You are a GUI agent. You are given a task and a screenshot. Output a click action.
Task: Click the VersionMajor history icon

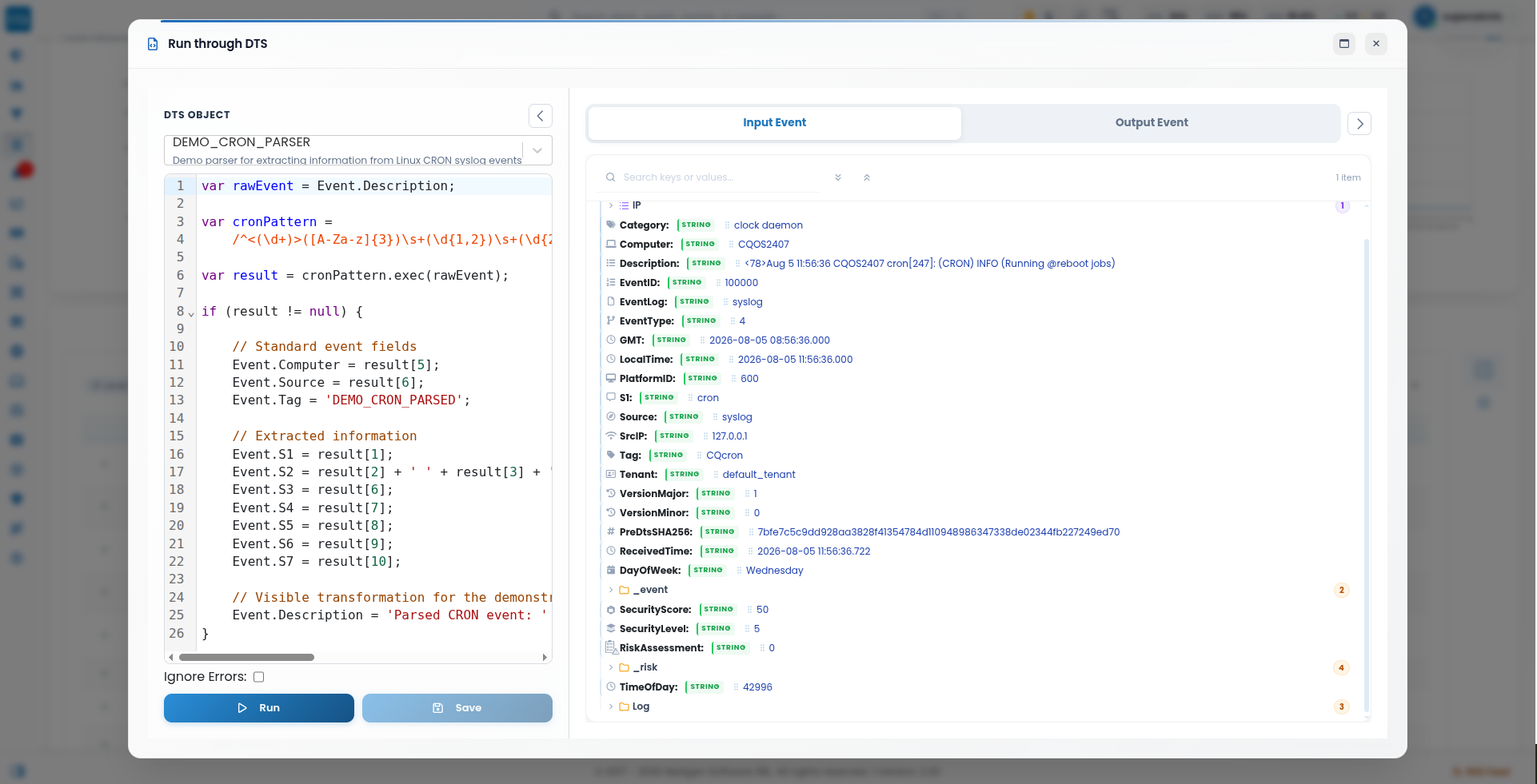[611, 493]
